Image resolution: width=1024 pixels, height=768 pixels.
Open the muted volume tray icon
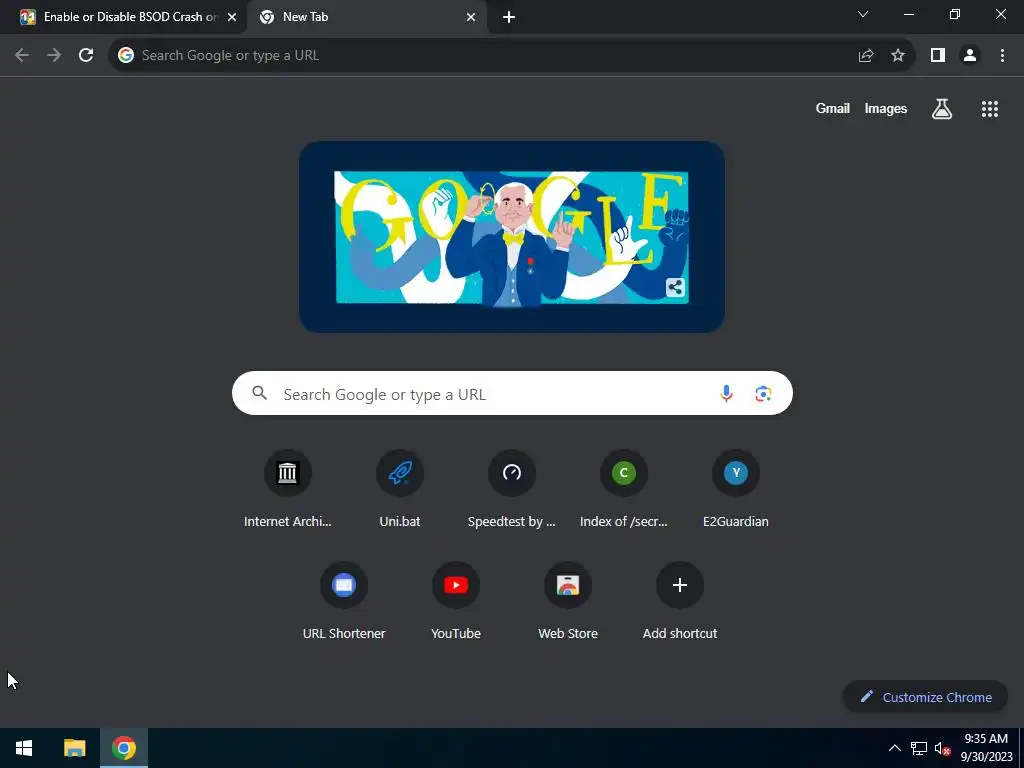click(x=942, y=748)
